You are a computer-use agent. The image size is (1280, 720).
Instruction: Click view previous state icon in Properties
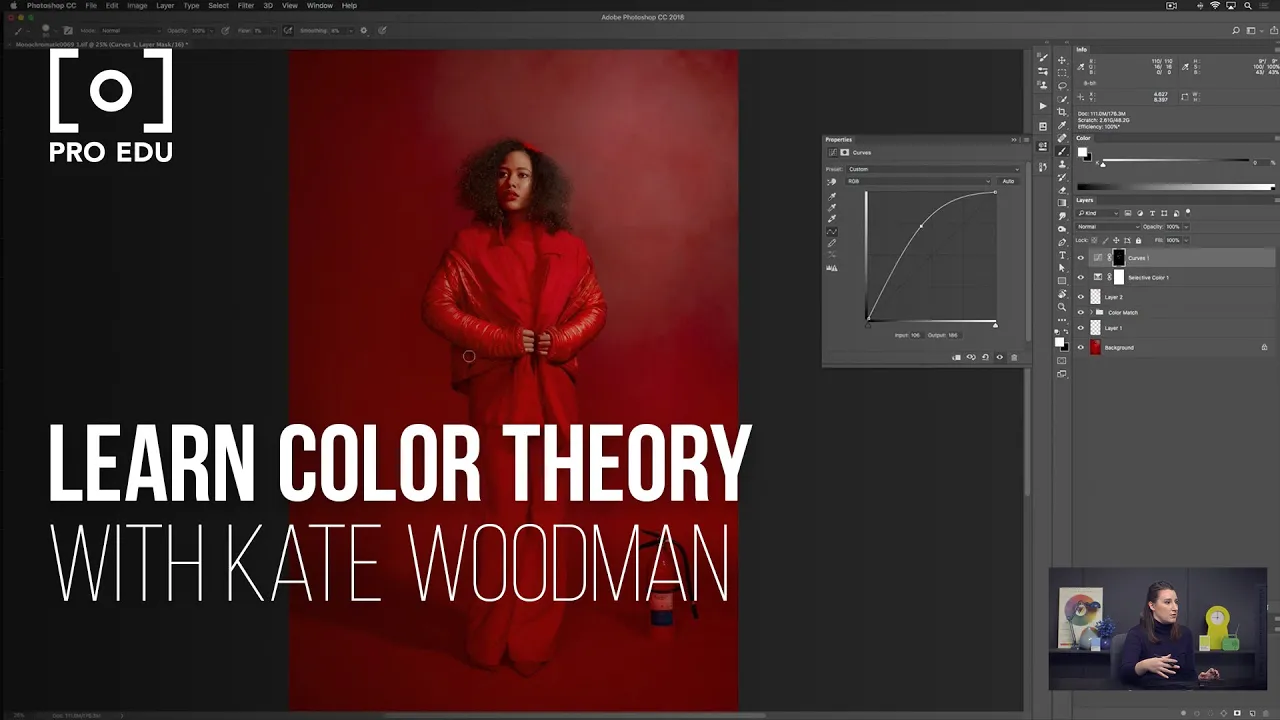[971, 357]
